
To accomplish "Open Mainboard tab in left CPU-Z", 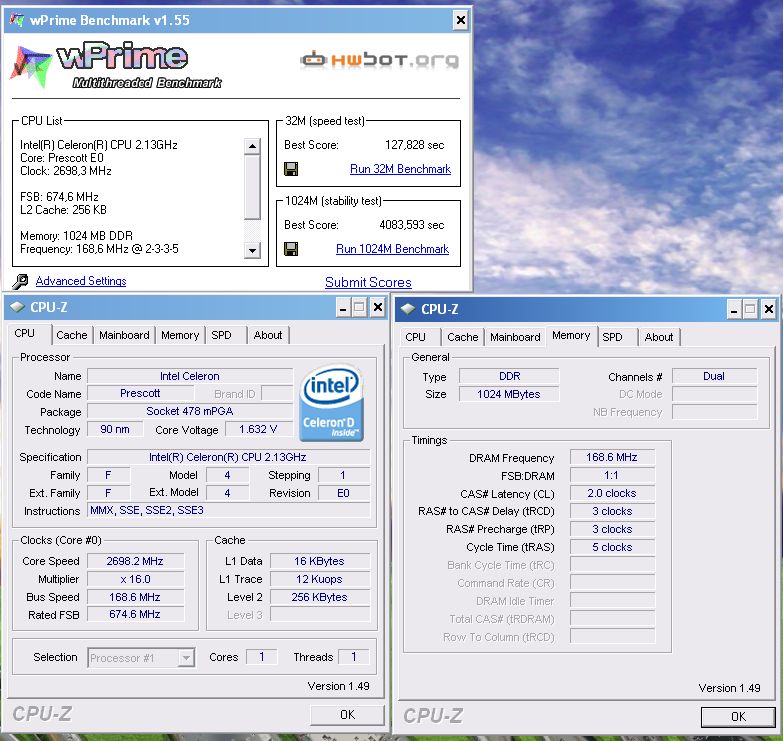I will [124, 335].
